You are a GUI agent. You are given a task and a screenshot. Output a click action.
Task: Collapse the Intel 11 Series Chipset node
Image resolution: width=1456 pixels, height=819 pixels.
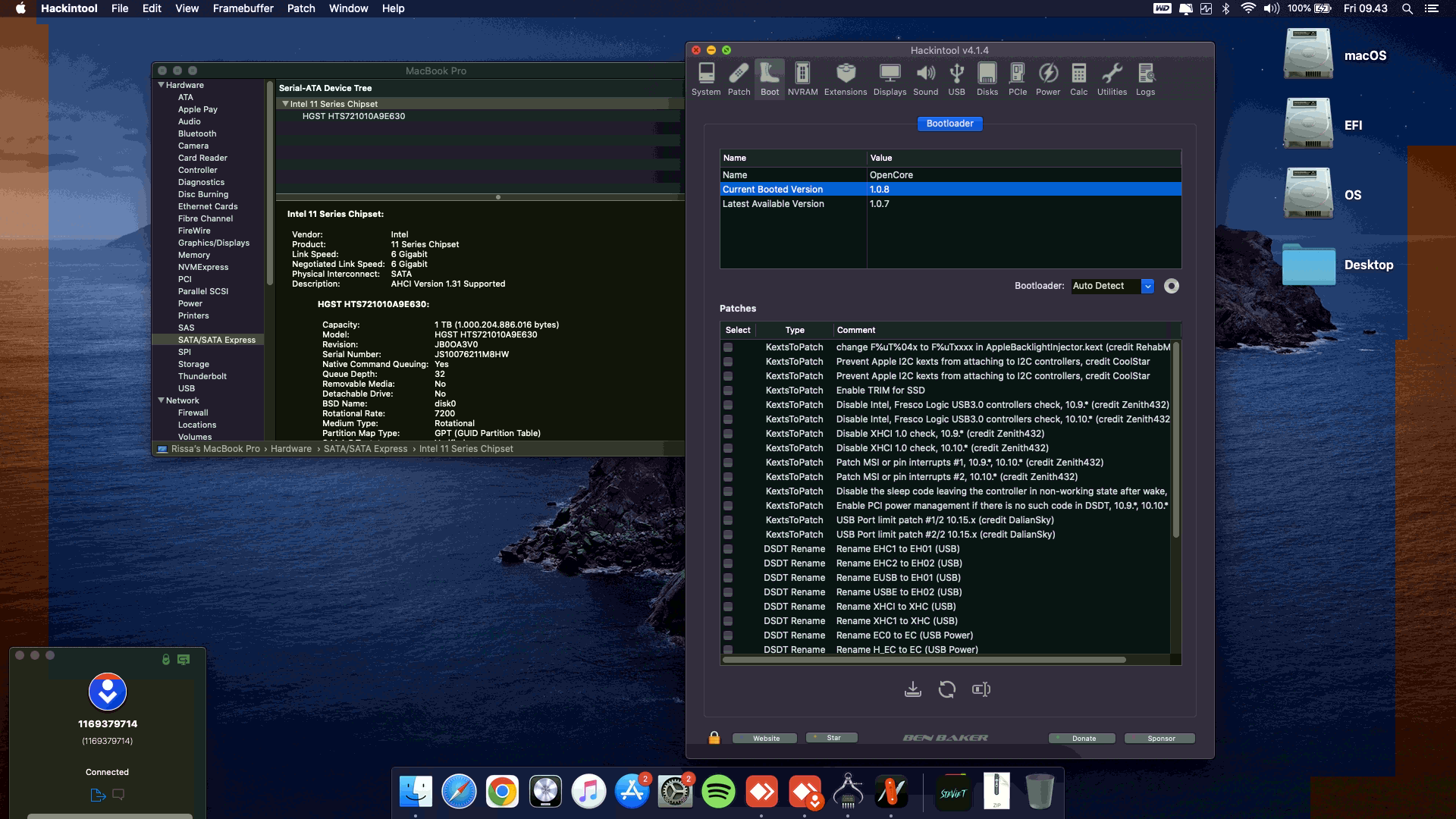tap(285, 104)
